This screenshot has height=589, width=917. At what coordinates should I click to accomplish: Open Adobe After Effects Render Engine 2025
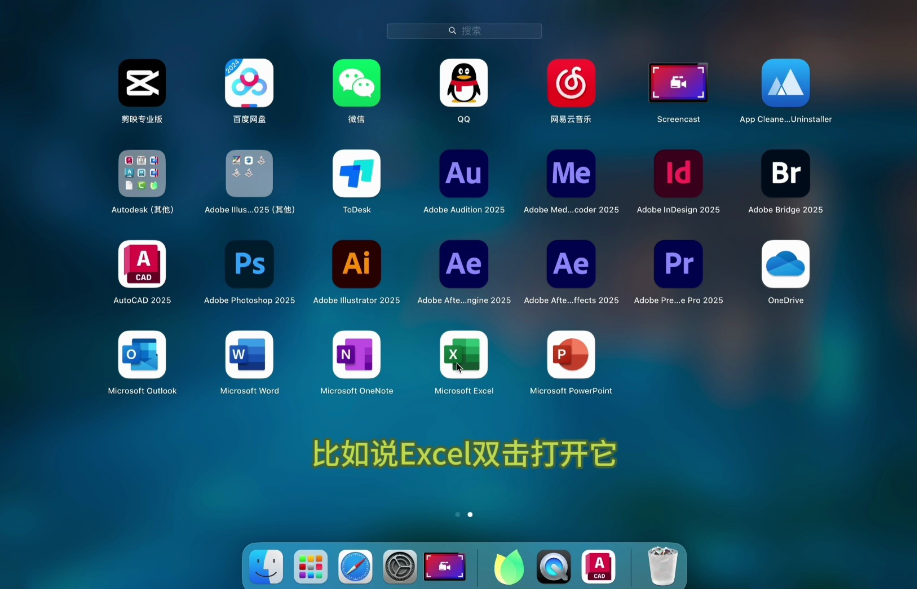(464, 264)
